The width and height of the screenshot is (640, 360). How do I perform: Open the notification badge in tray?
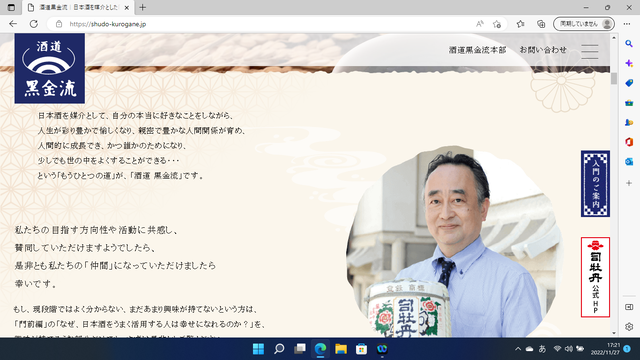627,349
